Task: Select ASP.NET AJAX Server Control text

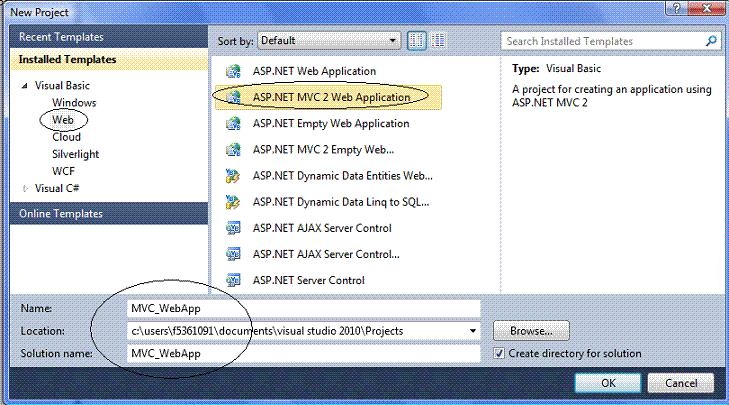Action: coord(322,228)
